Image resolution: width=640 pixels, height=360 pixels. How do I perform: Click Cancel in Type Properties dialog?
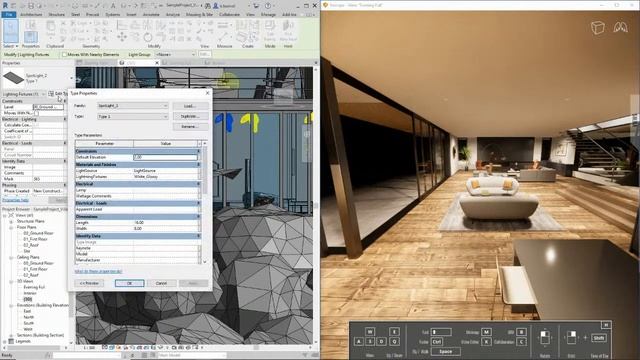coord(161,283)
